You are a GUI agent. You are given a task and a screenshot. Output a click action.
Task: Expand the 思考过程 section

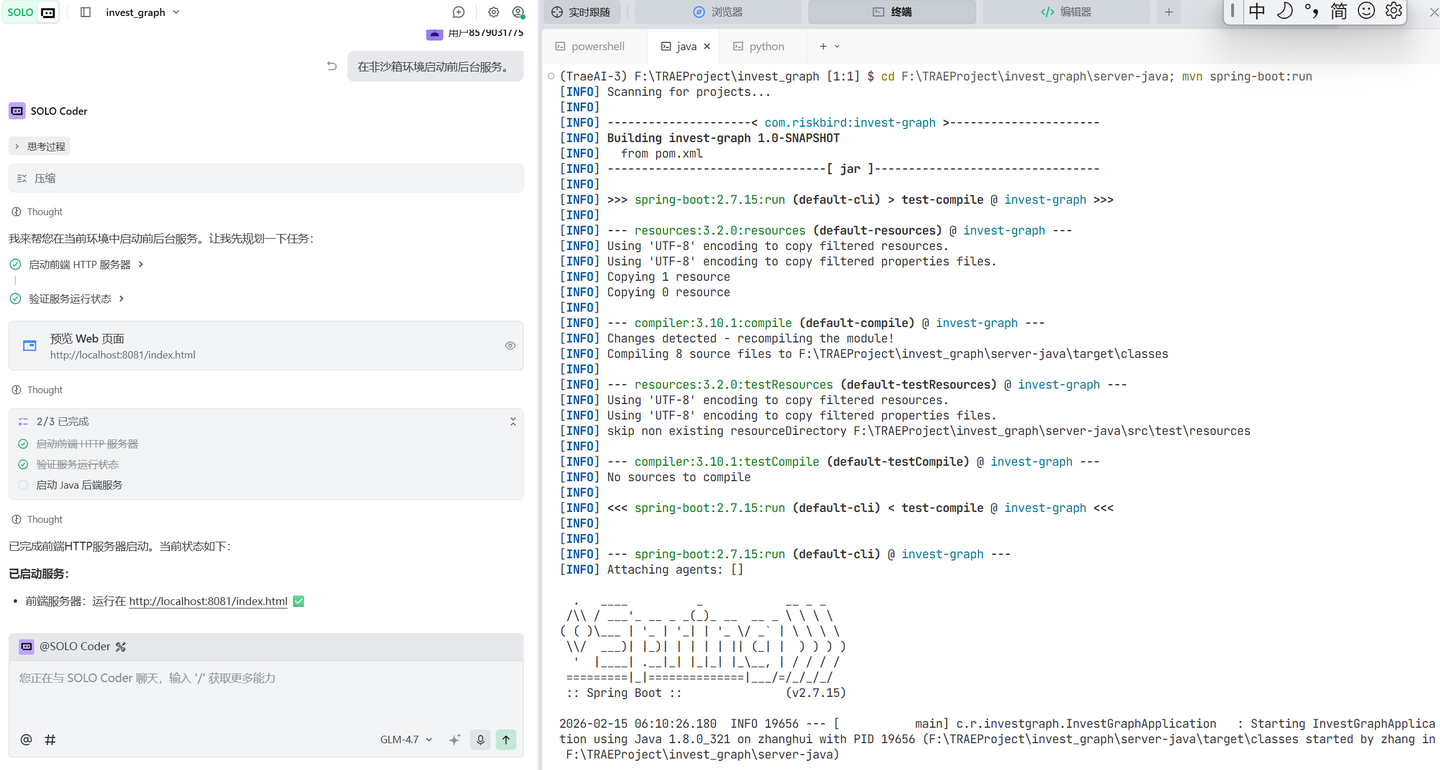coord(40,146)
